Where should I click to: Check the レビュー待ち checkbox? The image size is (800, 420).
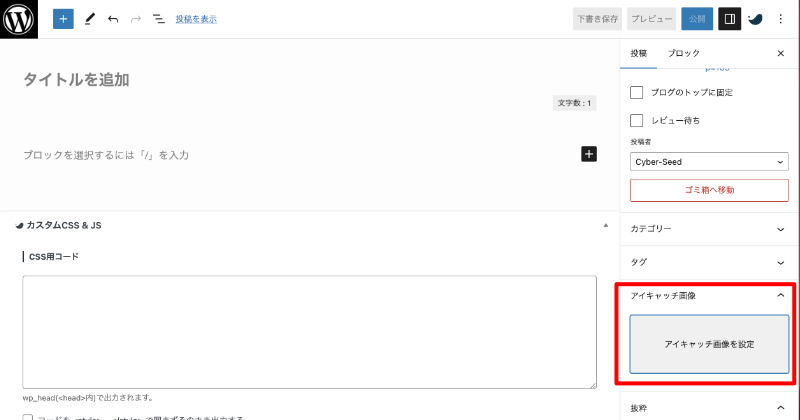coord(637,120)
